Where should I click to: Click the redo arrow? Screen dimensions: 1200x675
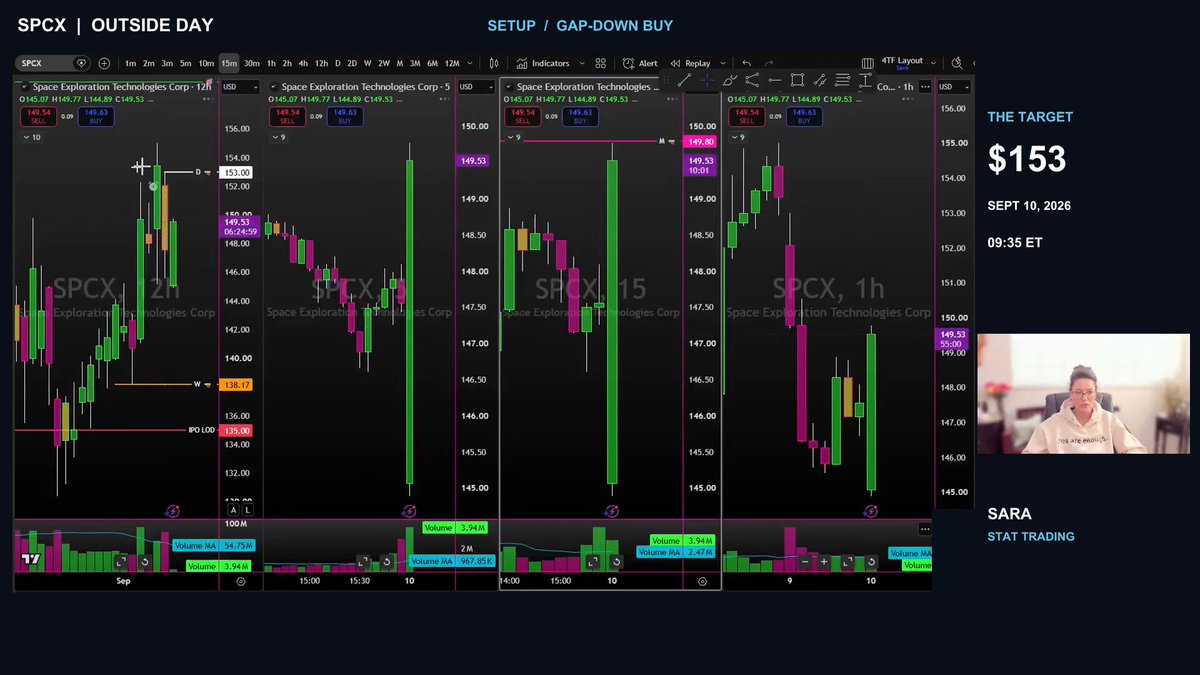[771, 63]
